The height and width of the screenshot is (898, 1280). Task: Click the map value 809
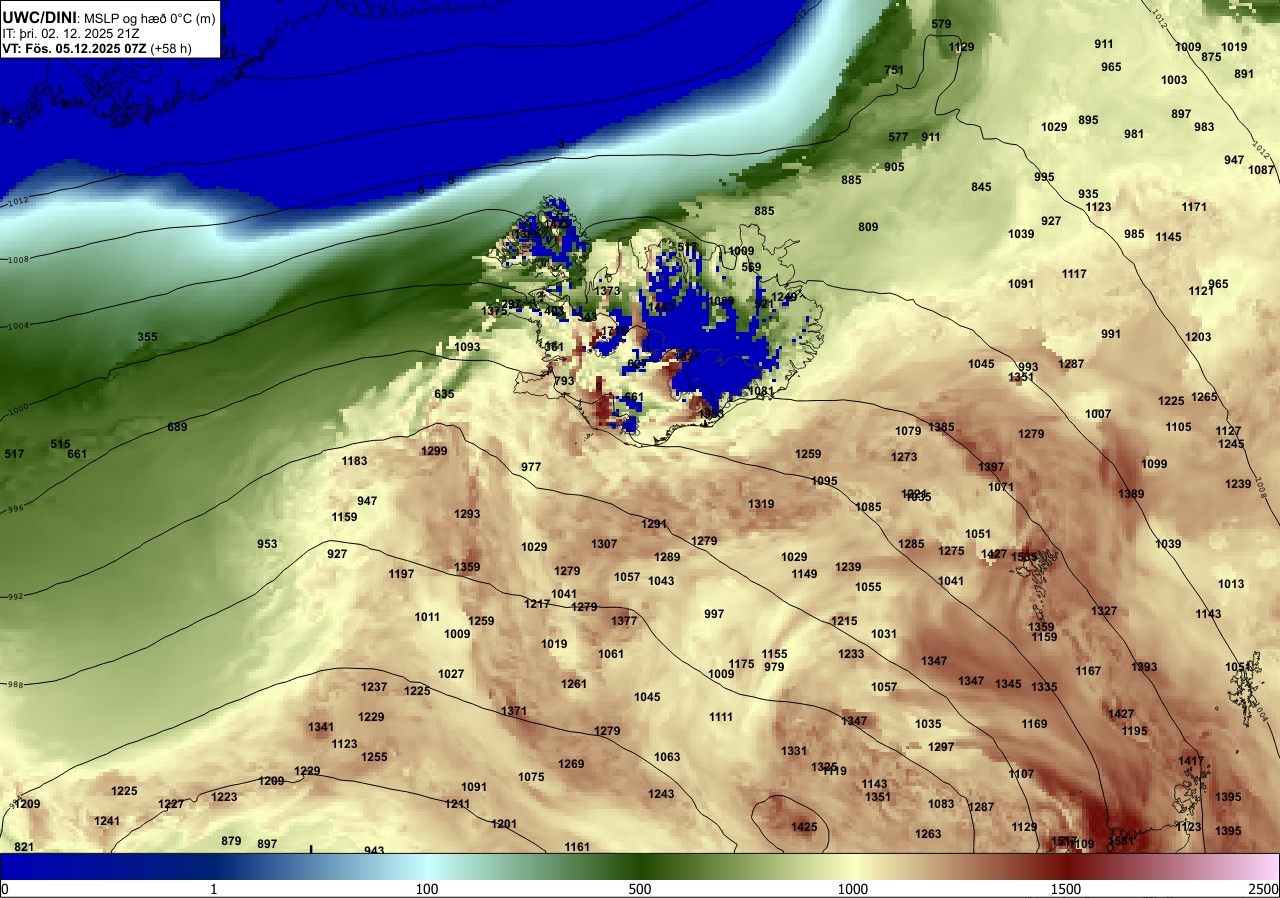click(868, 227)
